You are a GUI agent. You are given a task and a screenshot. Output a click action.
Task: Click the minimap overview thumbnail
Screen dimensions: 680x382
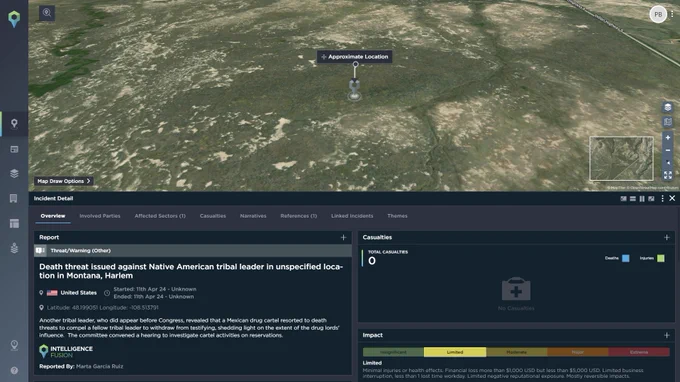coord(621,158)
